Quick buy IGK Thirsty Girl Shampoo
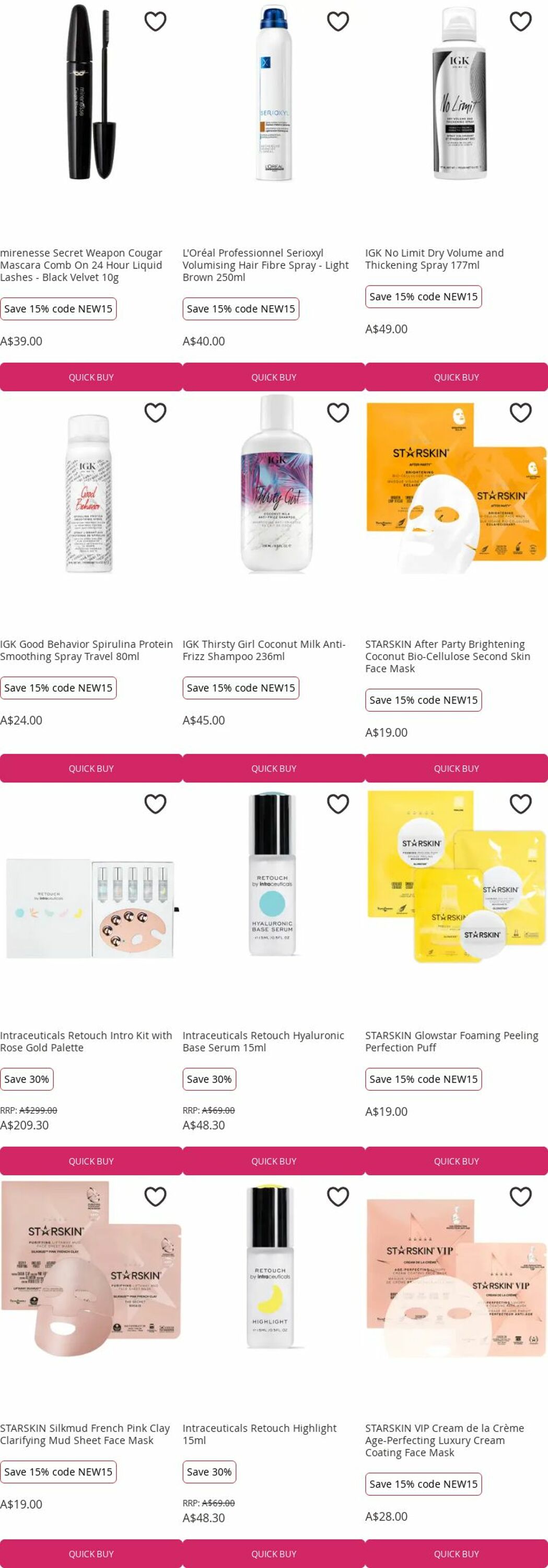 click(x=274, y=769)
